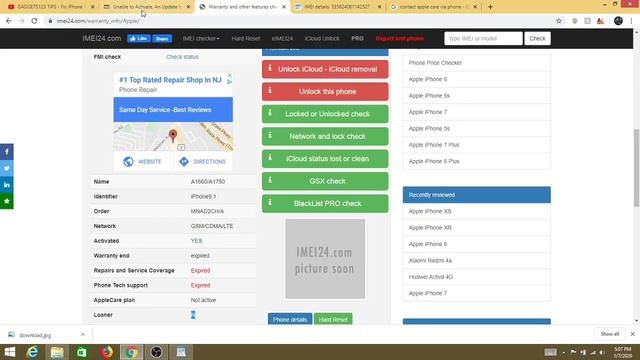Screen dimensions: 640x360
Task: Open the download.jpg file
Action: tap(35, 335)
